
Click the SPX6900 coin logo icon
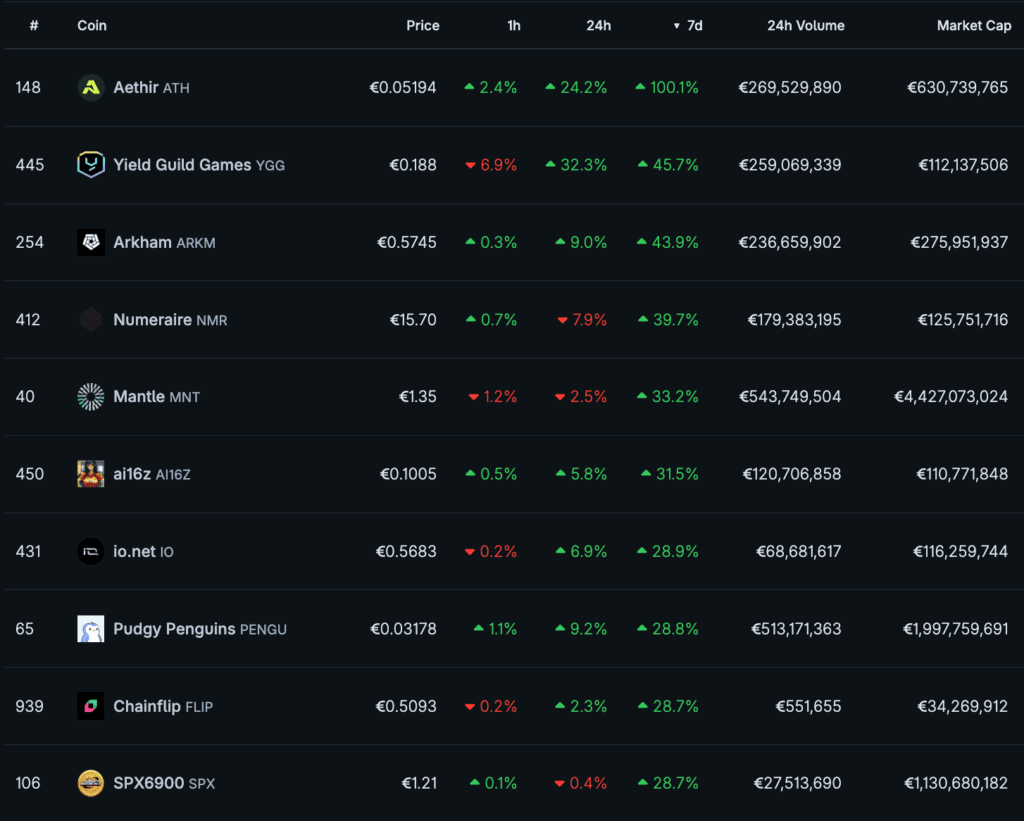[x=91, y=783]
